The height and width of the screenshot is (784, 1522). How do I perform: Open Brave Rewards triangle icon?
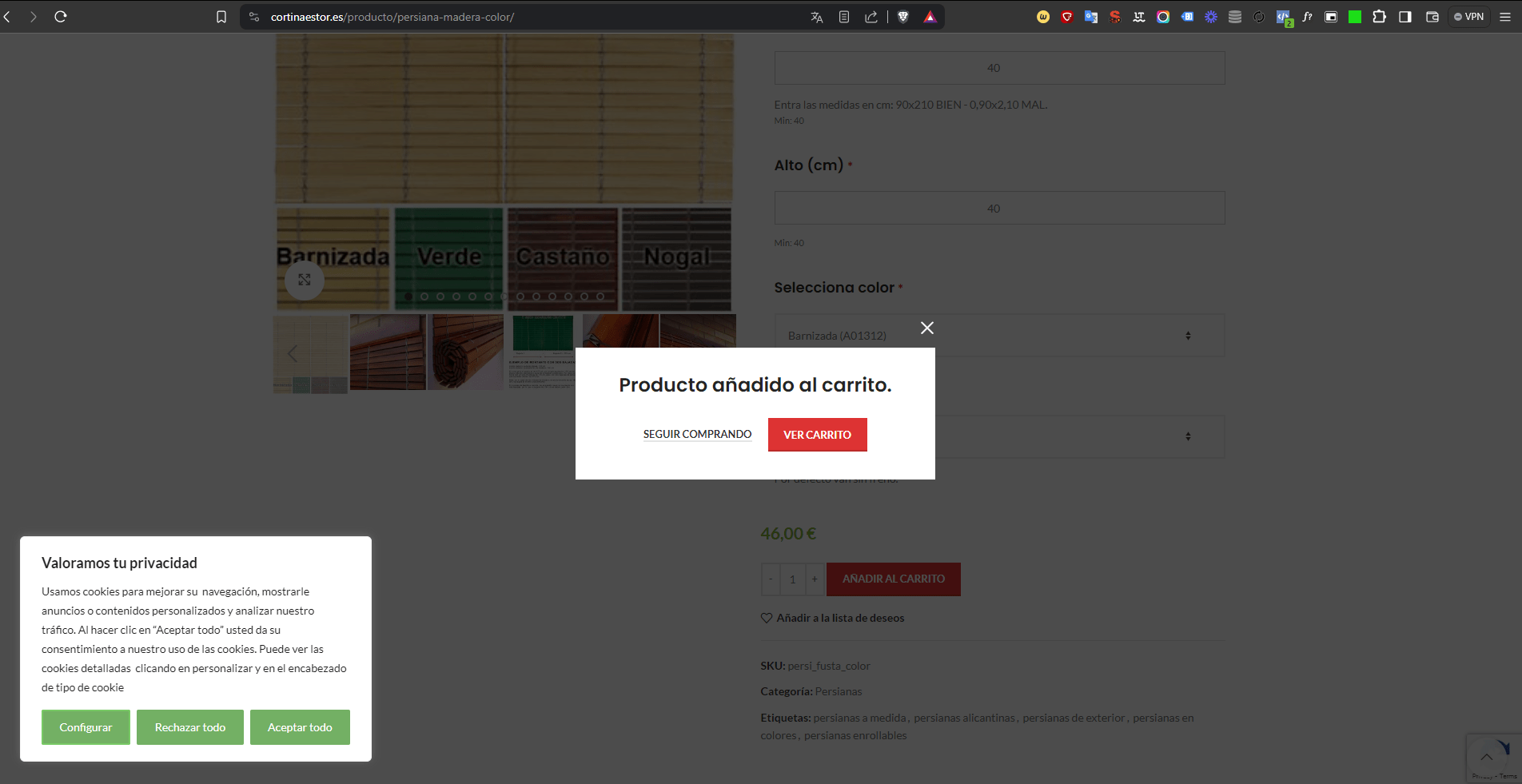click(x=930, y=17)
